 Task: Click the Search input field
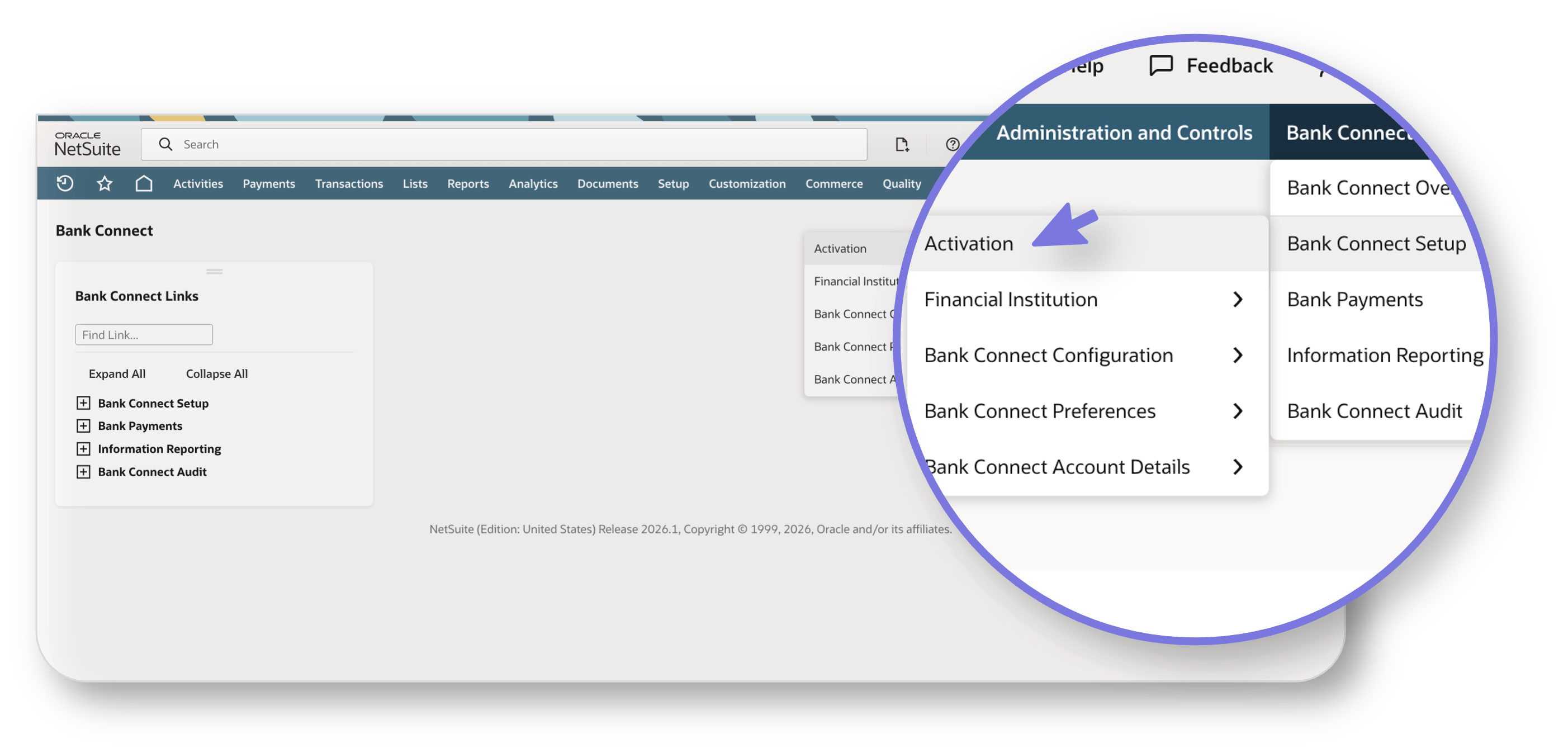pyautogui.click(x=504, y=144)
